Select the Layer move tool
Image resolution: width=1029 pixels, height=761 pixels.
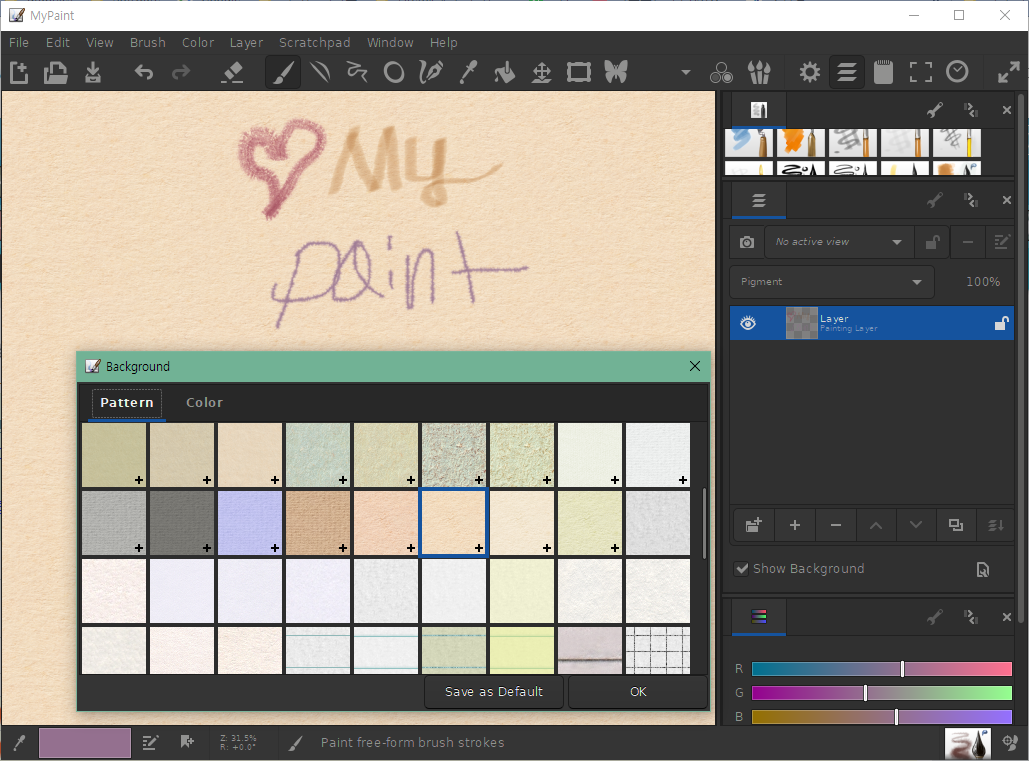pyautogui.click(x=541, y=72)
